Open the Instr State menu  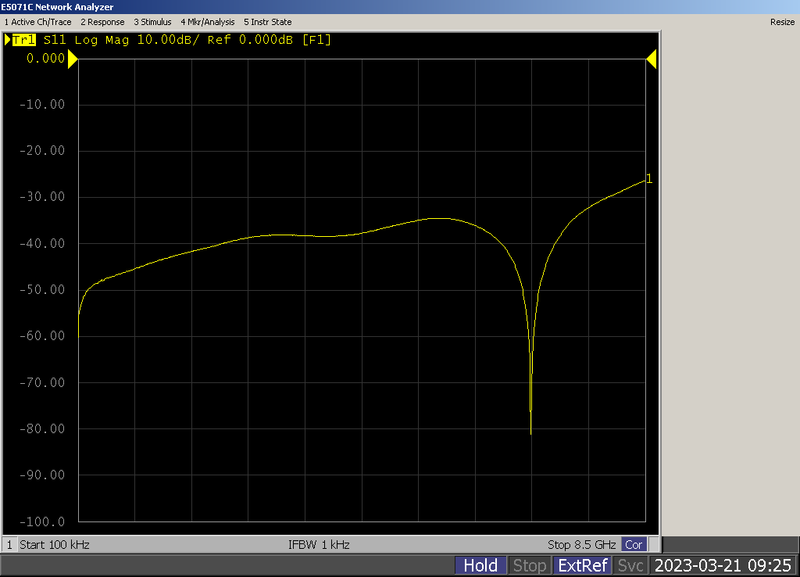click(268, 22)
